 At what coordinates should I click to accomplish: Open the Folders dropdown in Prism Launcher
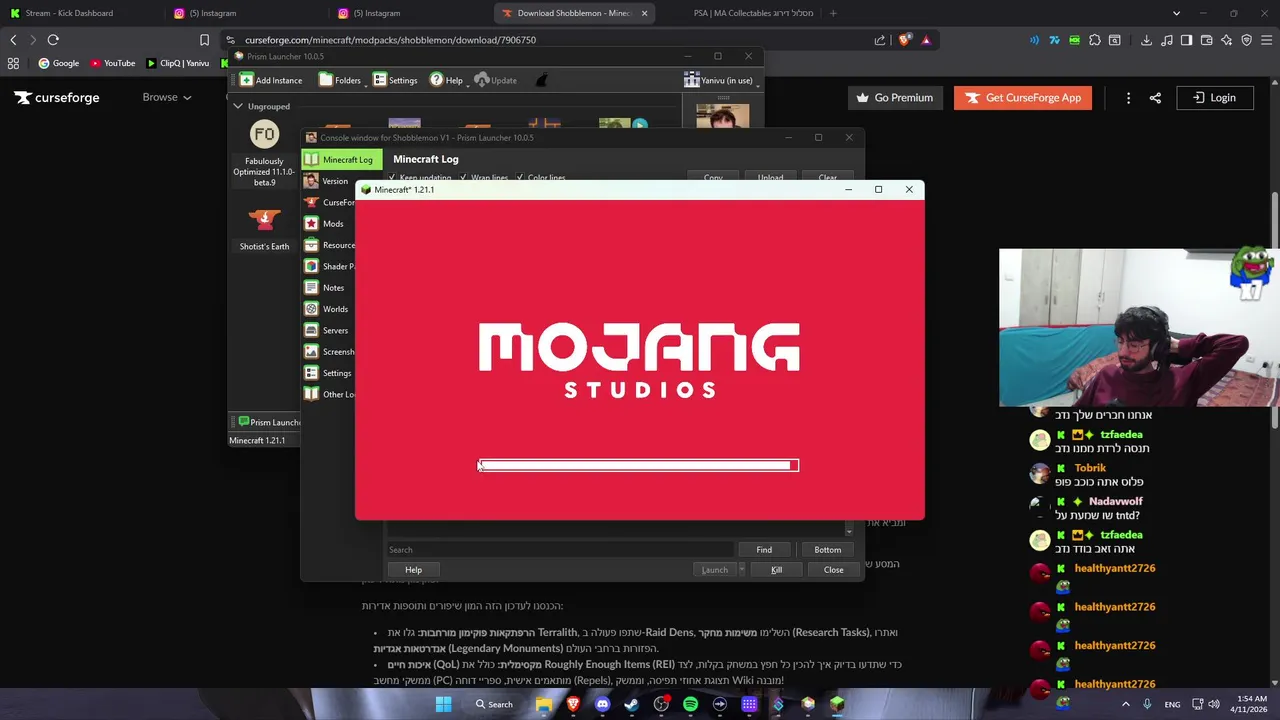pos(341,80)
